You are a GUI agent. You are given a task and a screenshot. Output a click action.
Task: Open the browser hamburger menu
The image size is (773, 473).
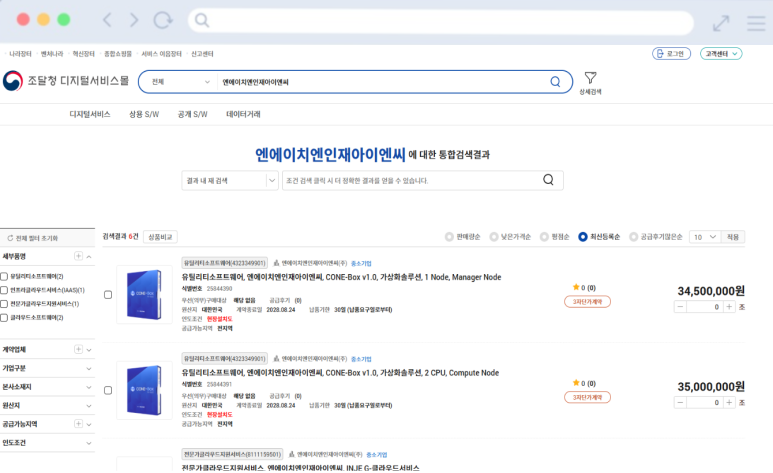click(x=756, y=23)
